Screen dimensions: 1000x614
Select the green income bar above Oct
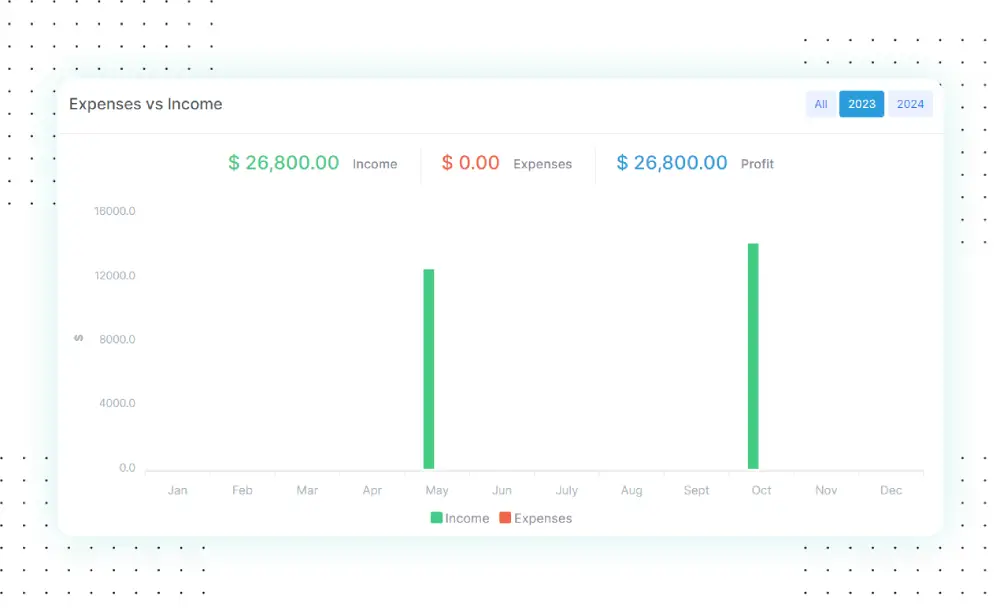click(754, 355)
